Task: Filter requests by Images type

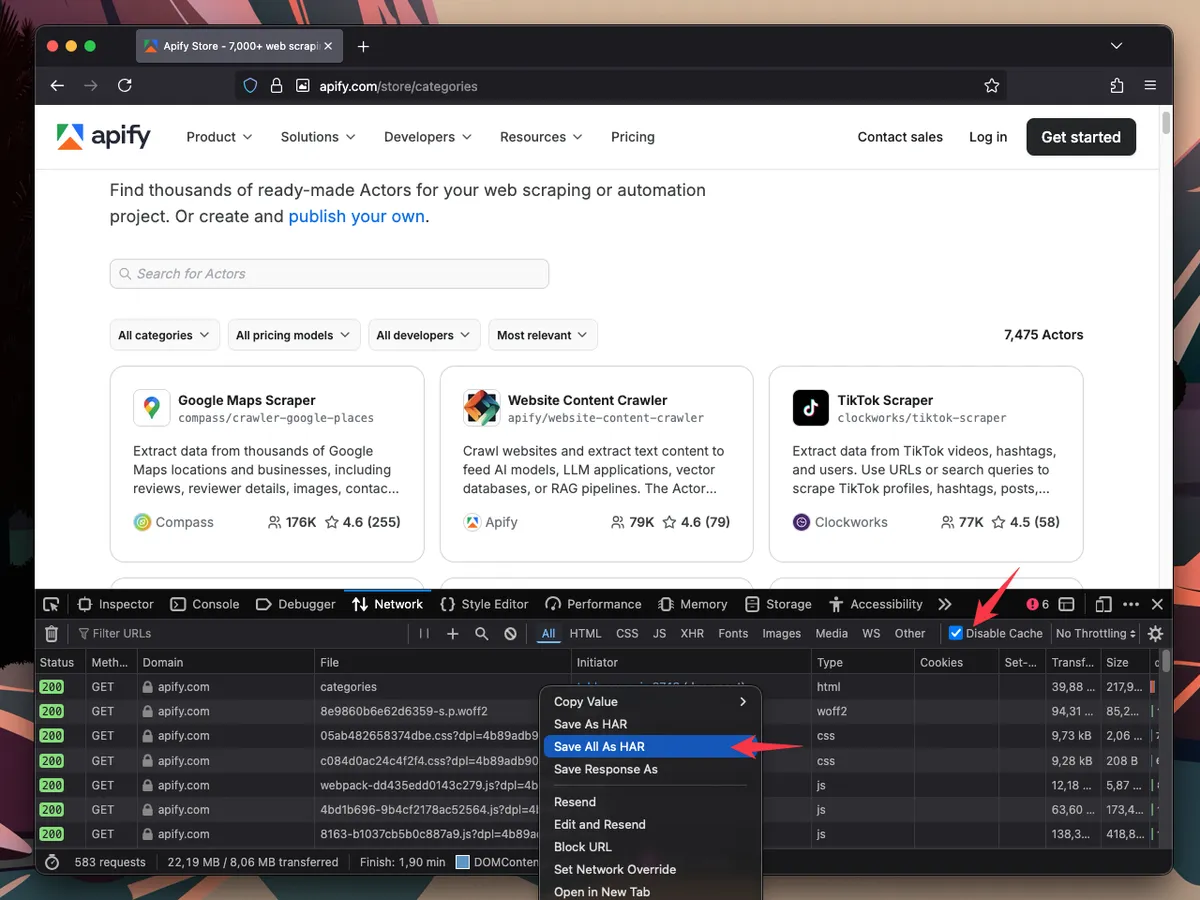Action: point(781,633)
